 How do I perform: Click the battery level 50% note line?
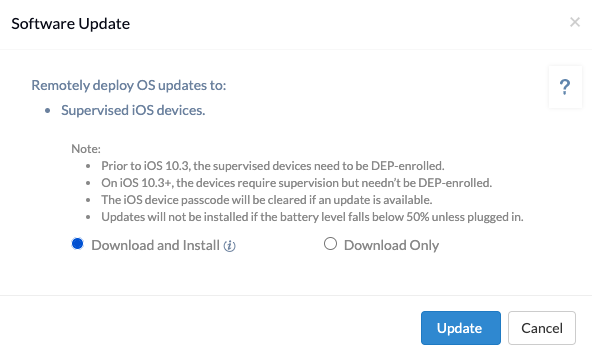click(x=312, y=217)
